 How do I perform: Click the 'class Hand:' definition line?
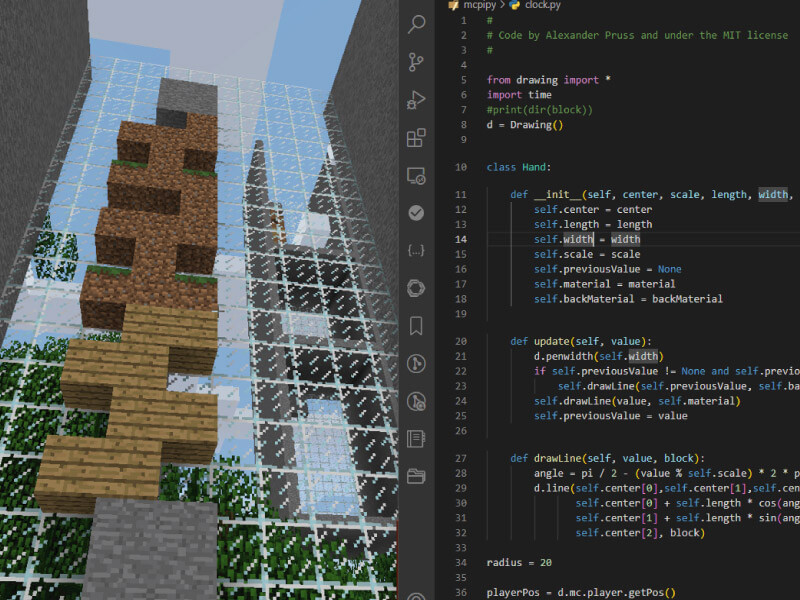[x=518, y=168]
